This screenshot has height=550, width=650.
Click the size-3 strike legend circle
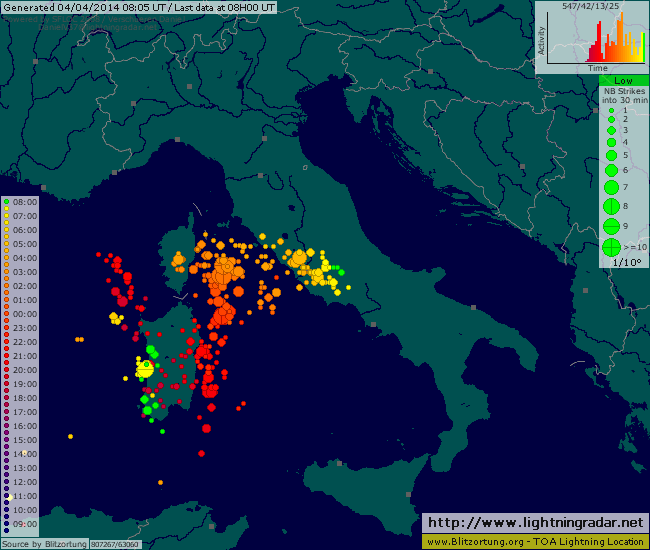(611, 131)
